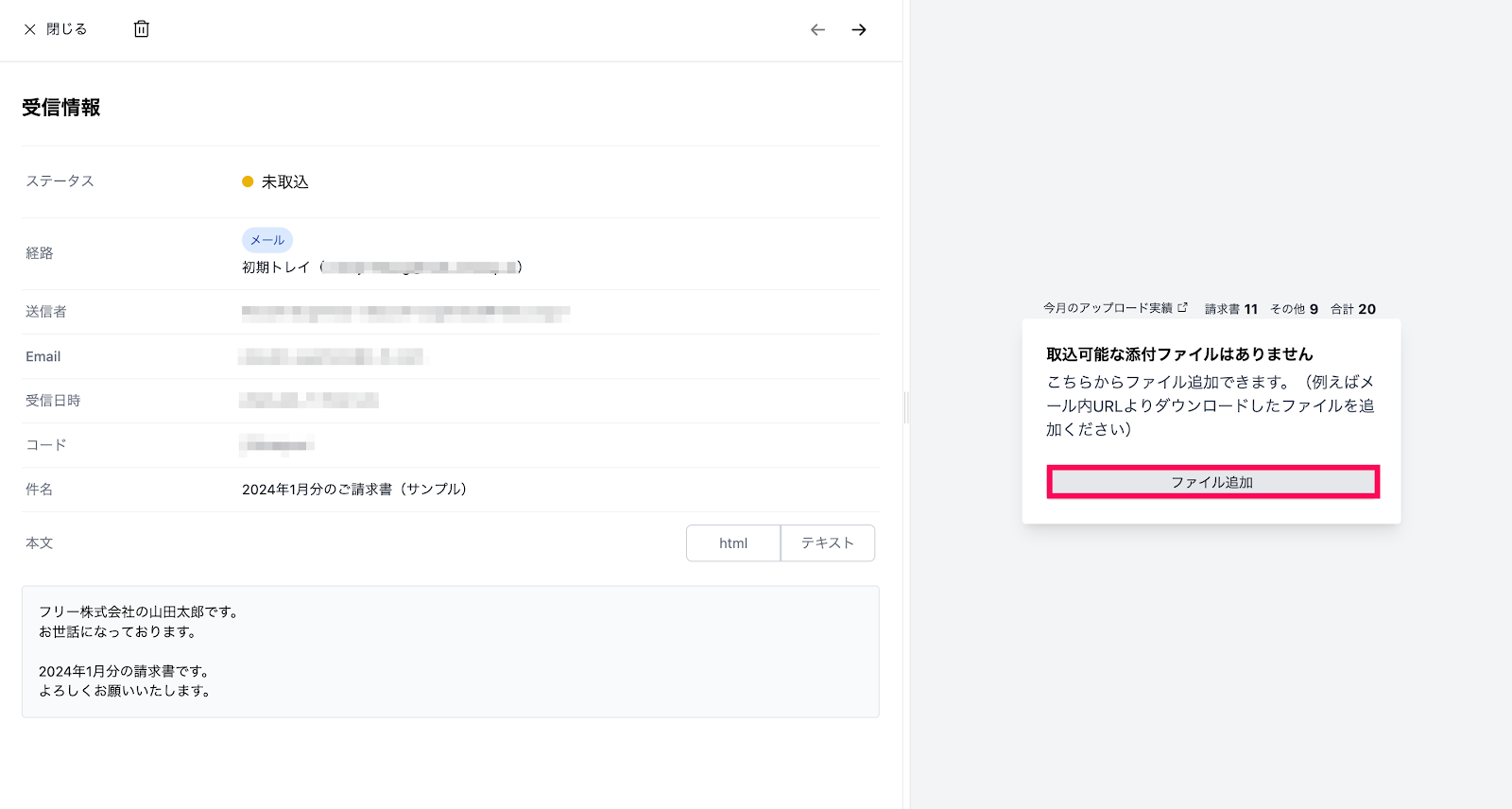Go to previous item with left arrow
1512x809 pixels.
click(x=817, y=30)
